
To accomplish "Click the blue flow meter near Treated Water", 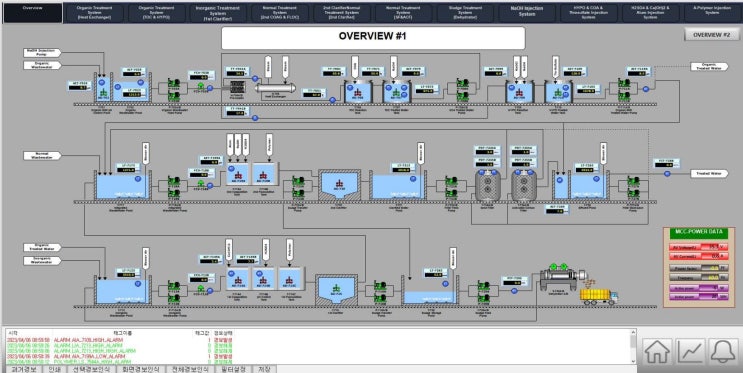I will [667, 174].
